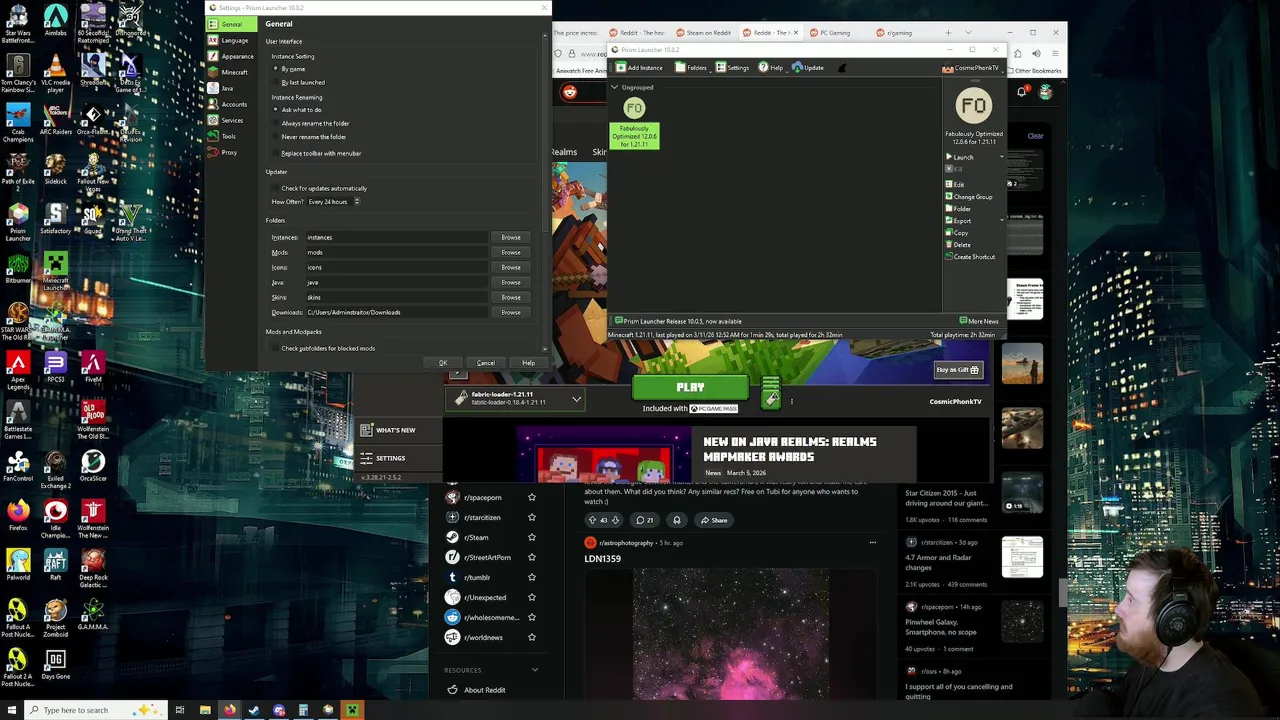Switch to Steam on Reddit browser tab
Viewport: 1280px width, 720px height.
click(707, 32)
